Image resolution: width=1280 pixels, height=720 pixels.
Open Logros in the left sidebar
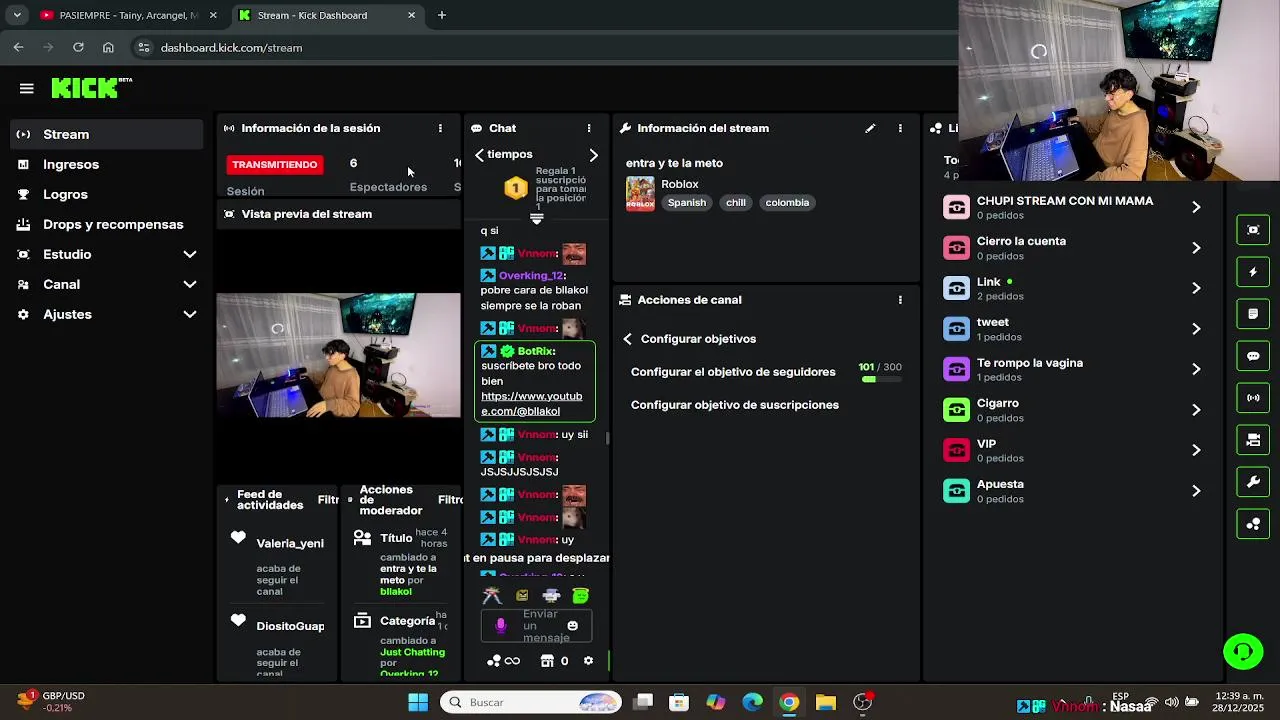pos(106,194)
